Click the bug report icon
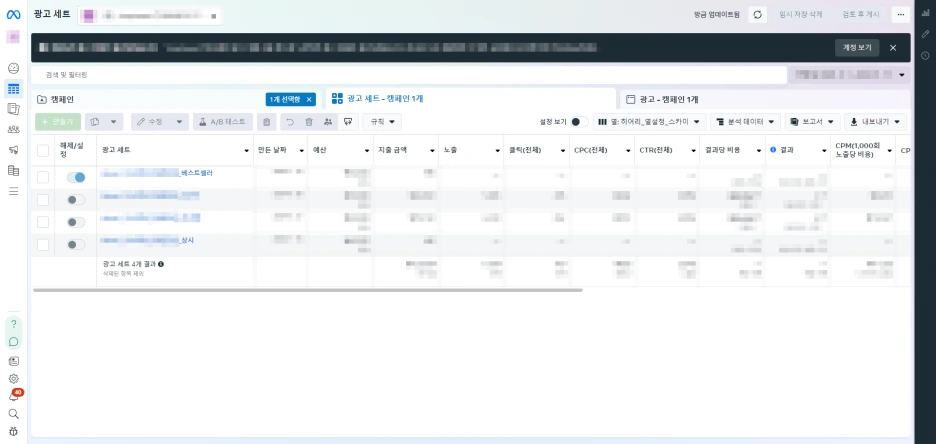The image size is (936, 444). (13, 431)
